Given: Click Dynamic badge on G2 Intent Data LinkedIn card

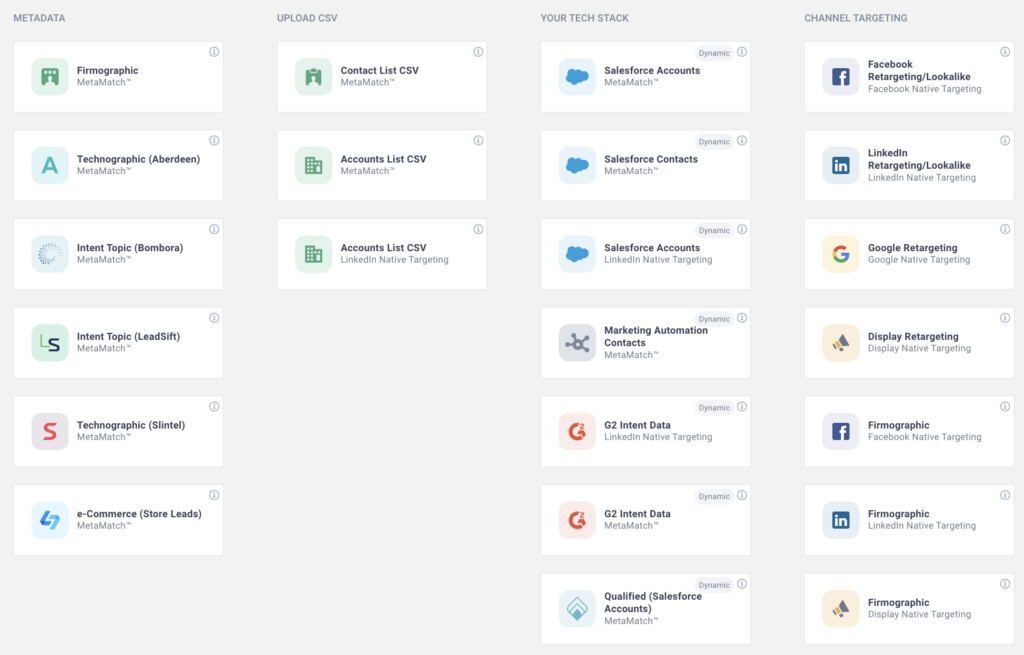Looking at the screenshot, I should 714,407.
